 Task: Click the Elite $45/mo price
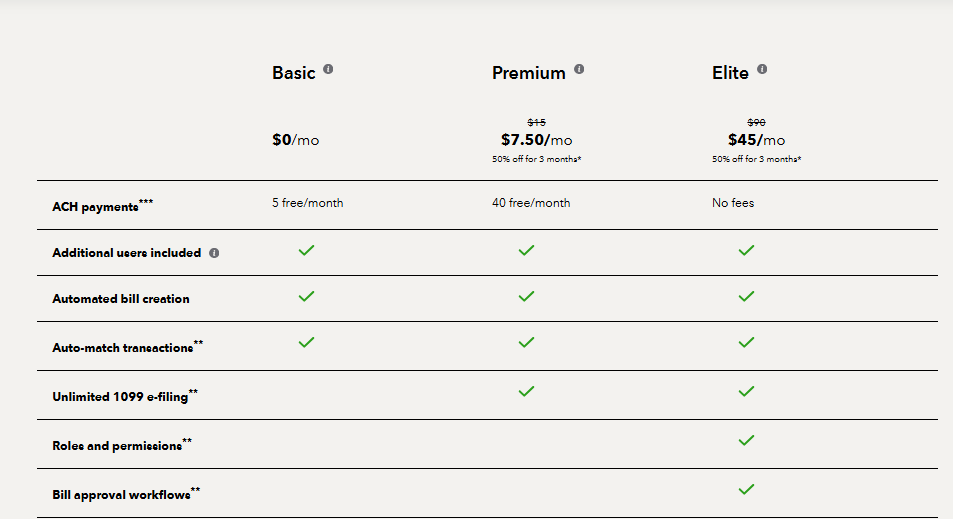click(756, 140)
